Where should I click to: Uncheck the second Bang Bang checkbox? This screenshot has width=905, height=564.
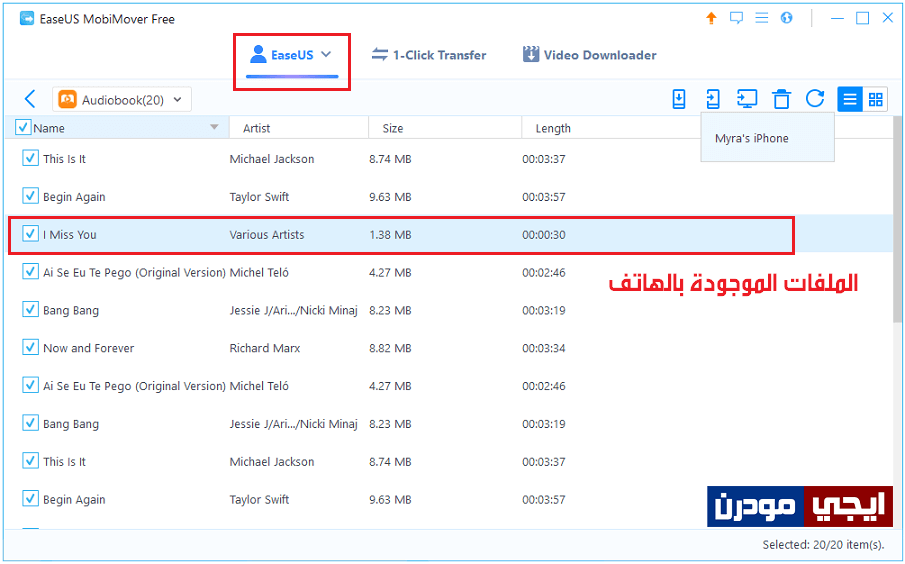click(30, 423)
